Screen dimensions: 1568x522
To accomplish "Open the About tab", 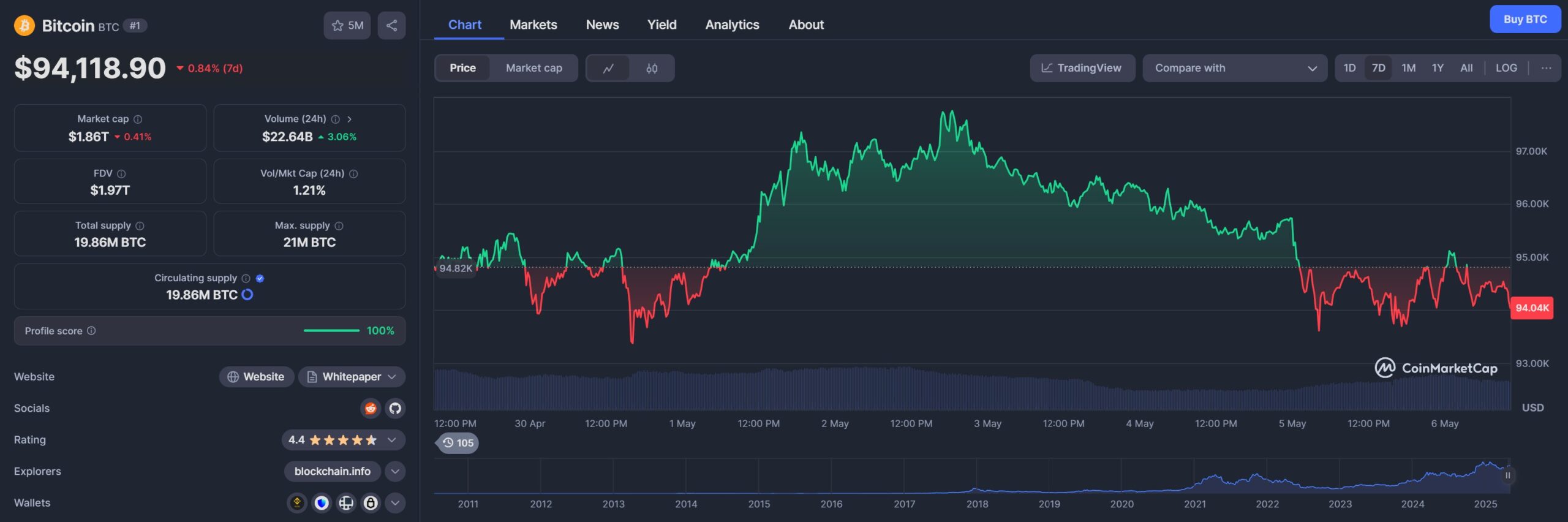I will (806, 25).
